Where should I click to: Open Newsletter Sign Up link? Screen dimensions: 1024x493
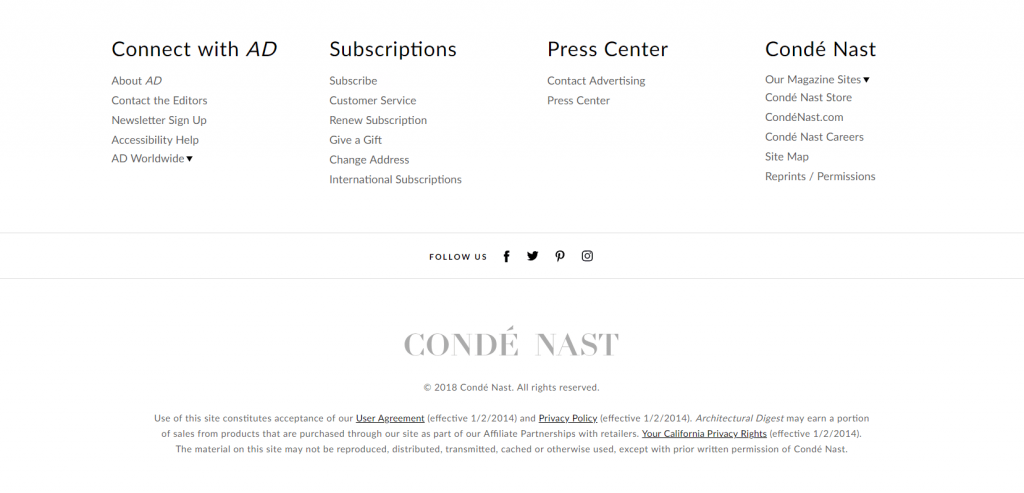pyautogui.click(x=159, y=120)
